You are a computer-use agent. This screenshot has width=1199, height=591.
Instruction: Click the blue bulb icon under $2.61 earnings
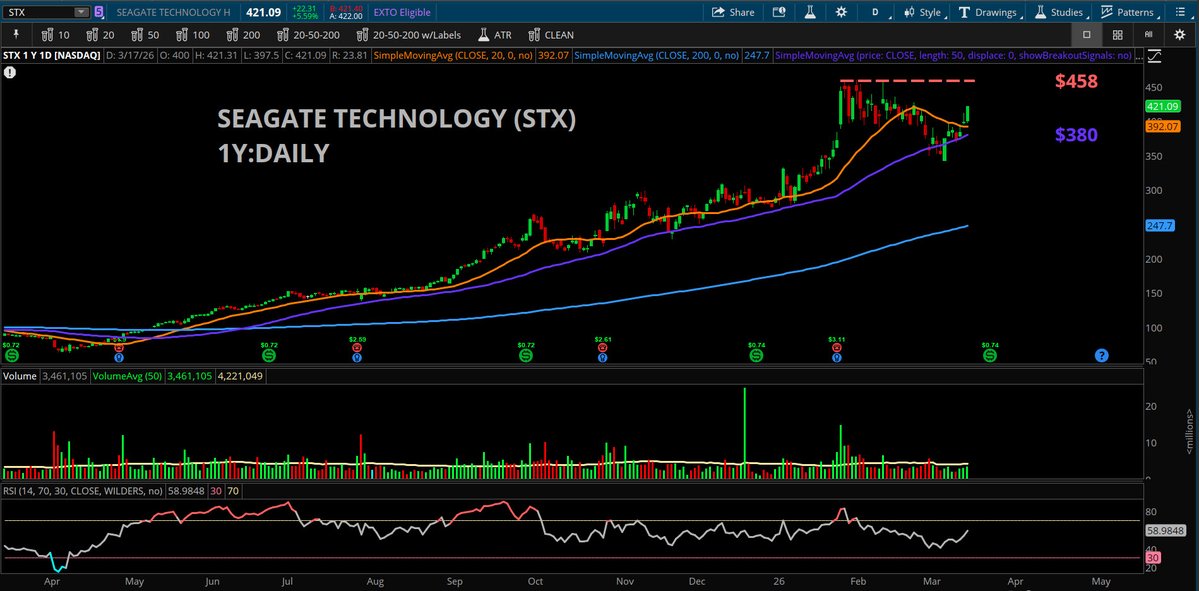point(603,357)
